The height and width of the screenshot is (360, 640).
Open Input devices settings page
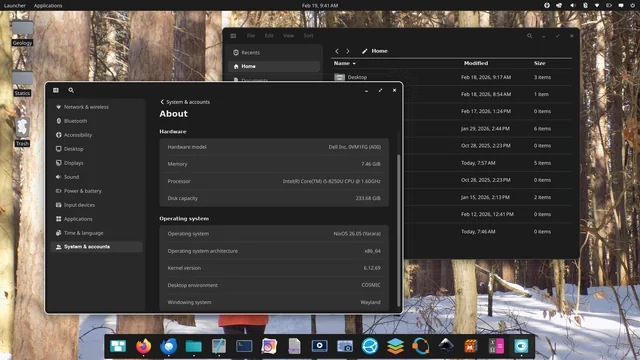pos(97,205)
